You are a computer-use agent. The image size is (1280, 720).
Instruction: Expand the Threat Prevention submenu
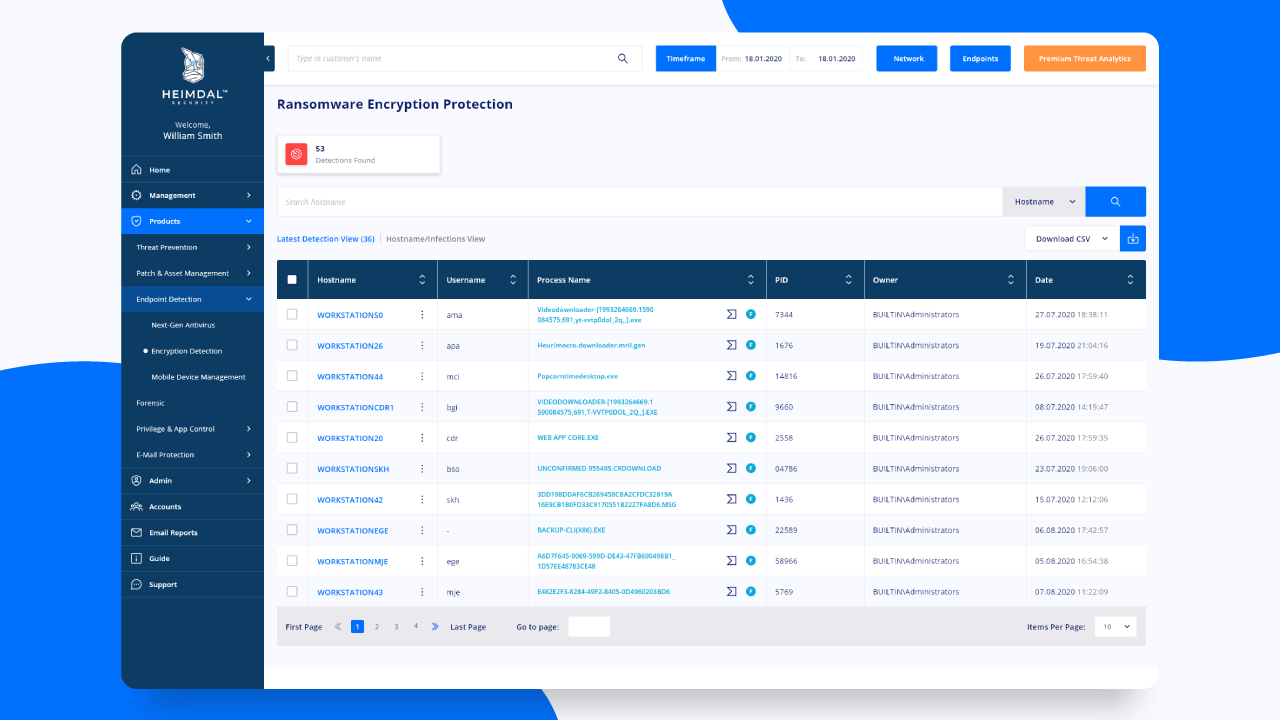pyautogui.click(x=193, y=248)
